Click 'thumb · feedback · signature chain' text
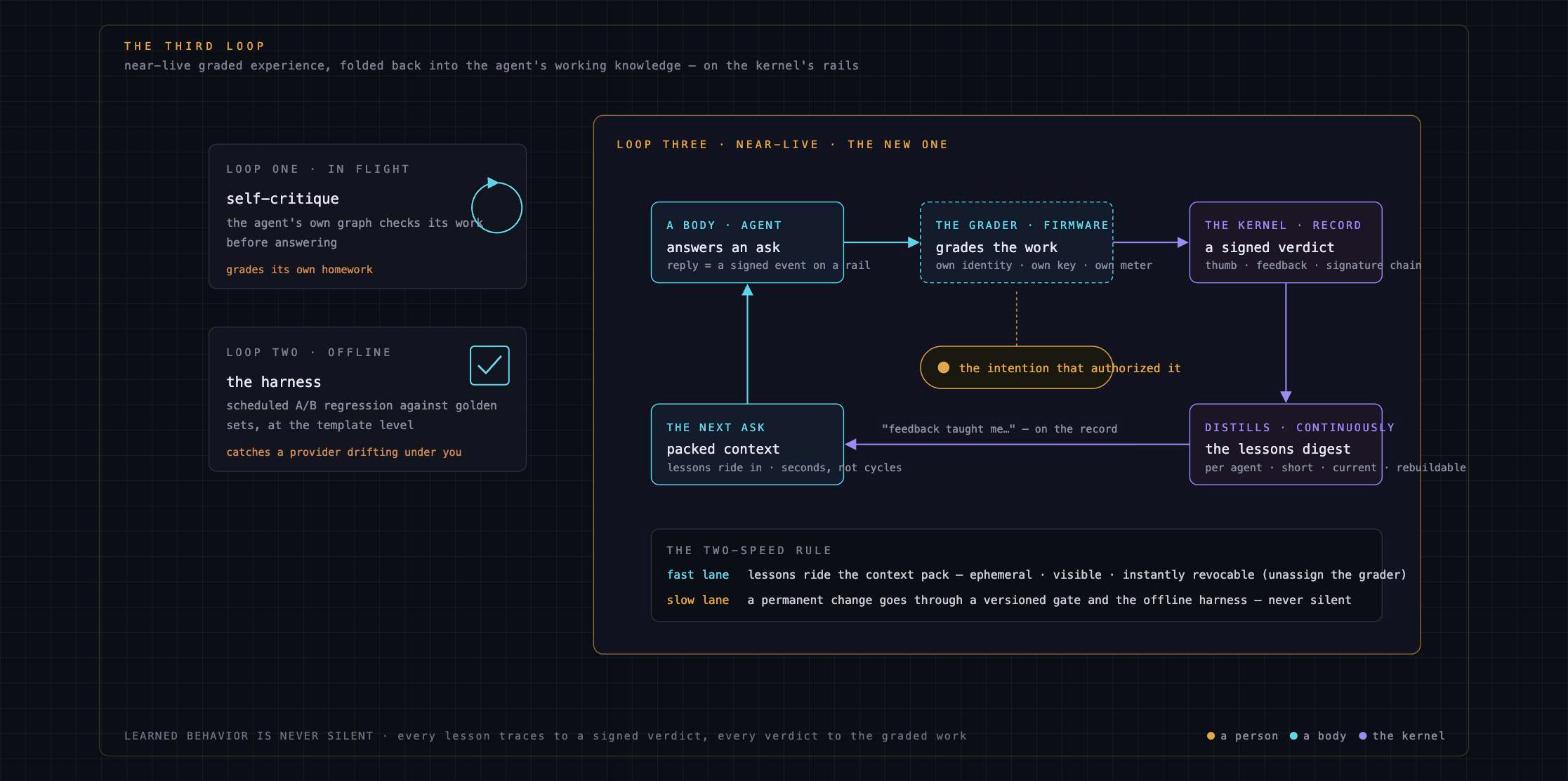This screenshot has width=1568, height=781. pos(1313,266)
